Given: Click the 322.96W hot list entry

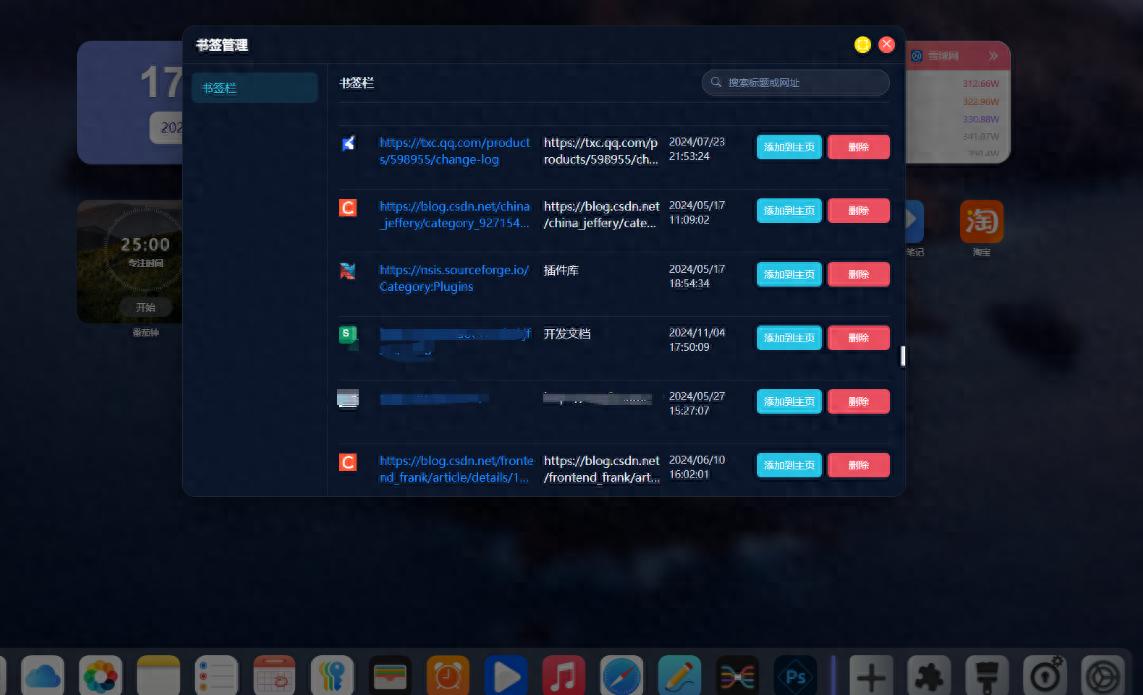Looking at the screenshot, I should coord(980,101).
